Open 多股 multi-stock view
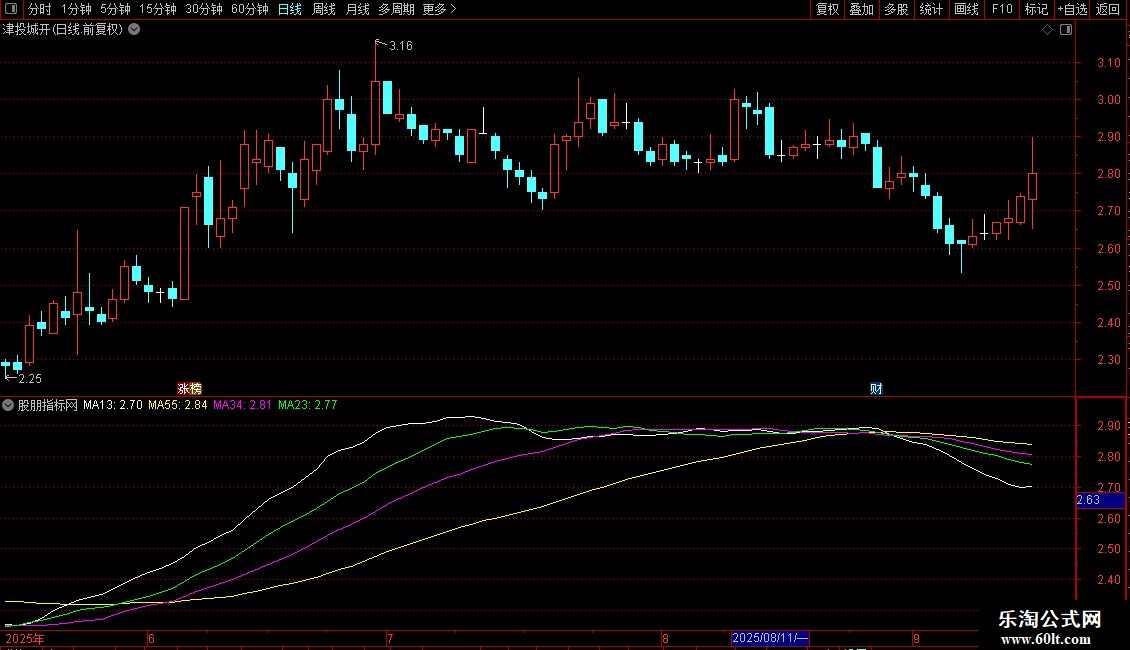The height and width of the screenshot is (650, 1130). pyautogui.click(x=896, y=9)
